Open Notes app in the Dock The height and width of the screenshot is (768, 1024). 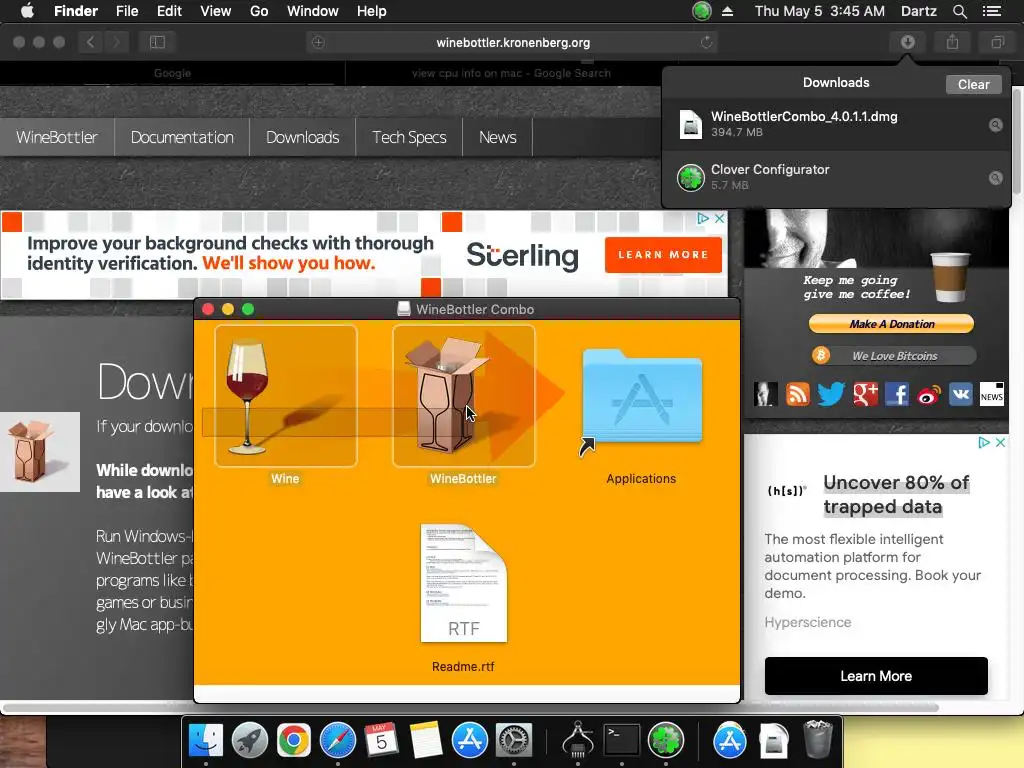[x=426, y=741]
